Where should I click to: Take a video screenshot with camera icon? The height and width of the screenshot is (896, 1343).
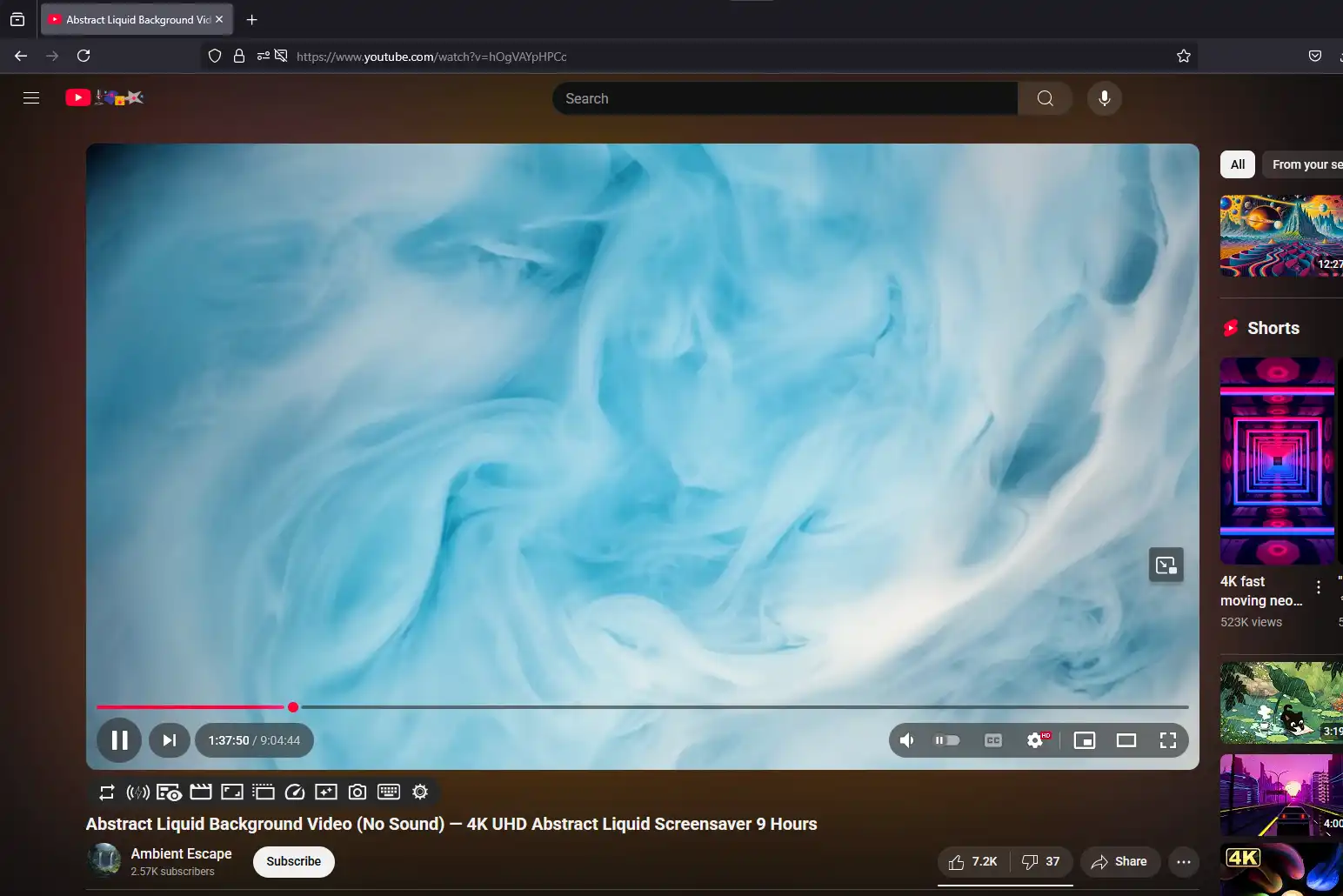357,792
